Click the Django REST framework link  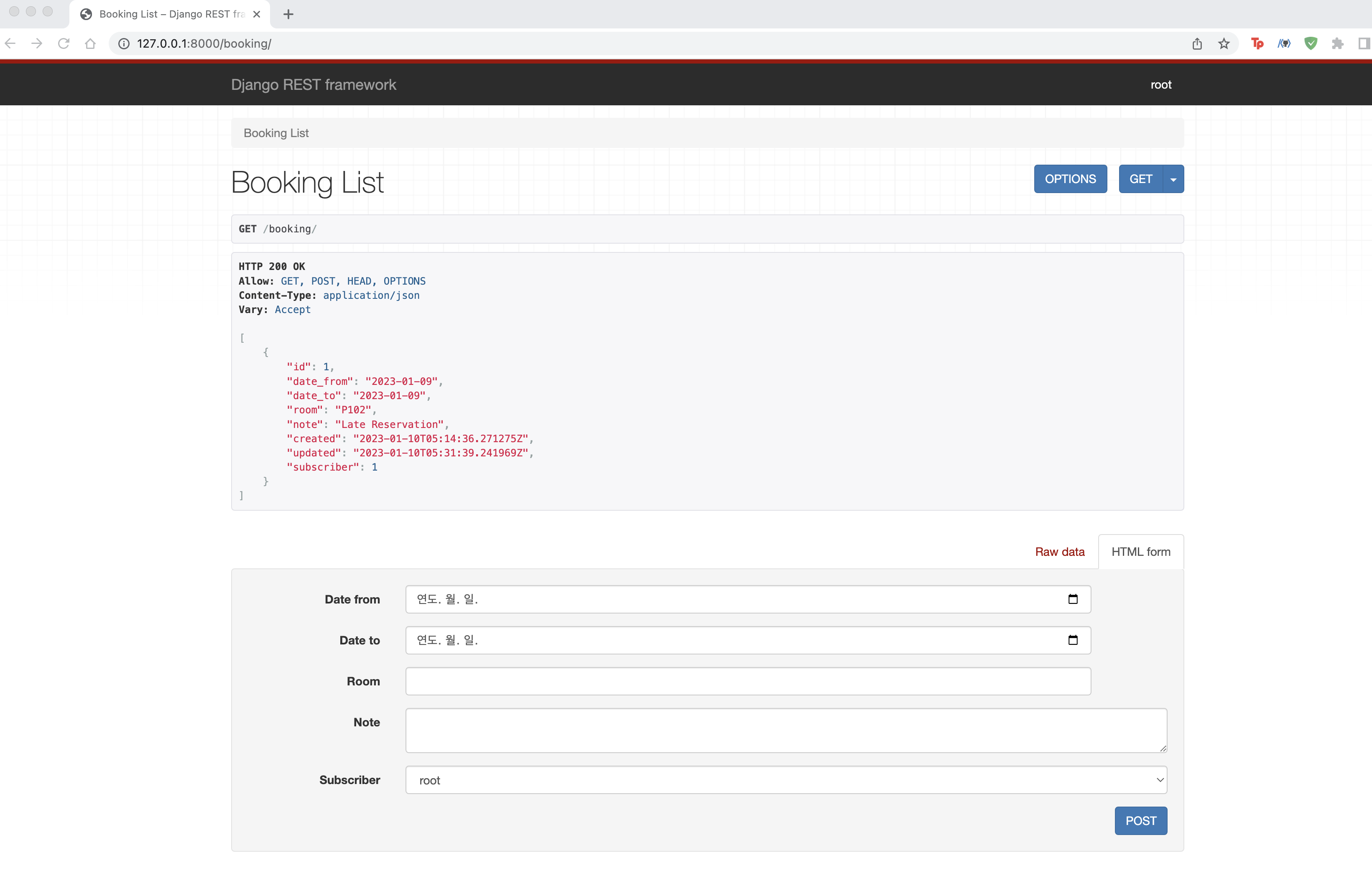[x=314, y=84]
